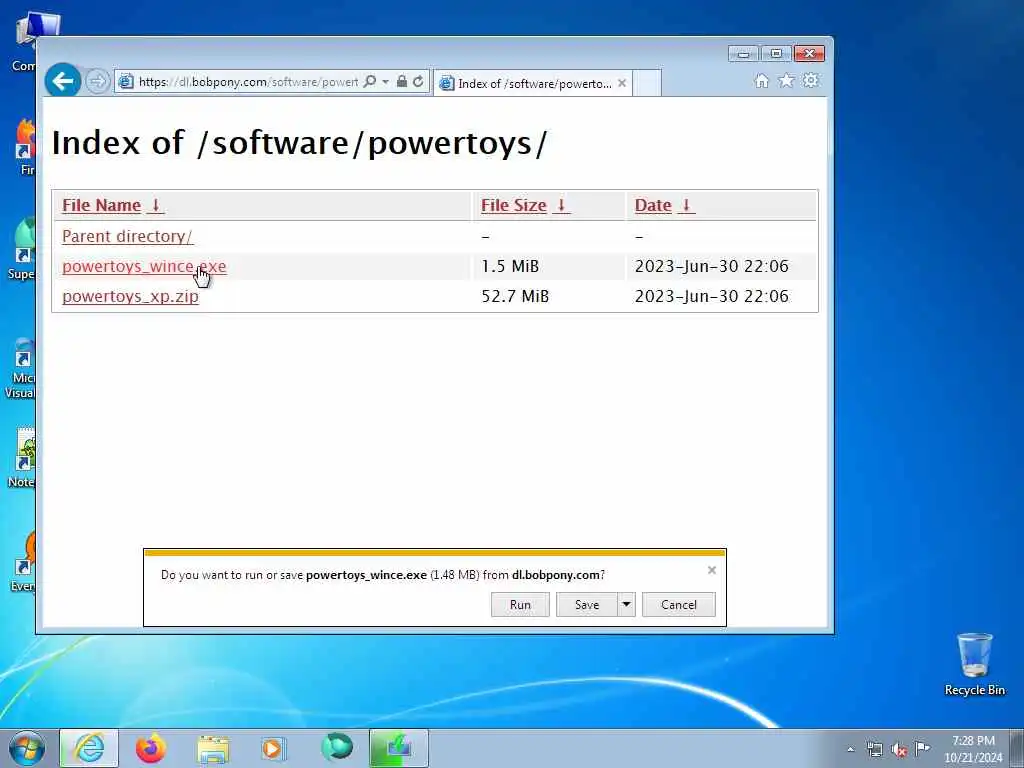Open Windows Media Player taskbar icon
The height and width of the screenshot is (768, 1024).
[273, 749]
